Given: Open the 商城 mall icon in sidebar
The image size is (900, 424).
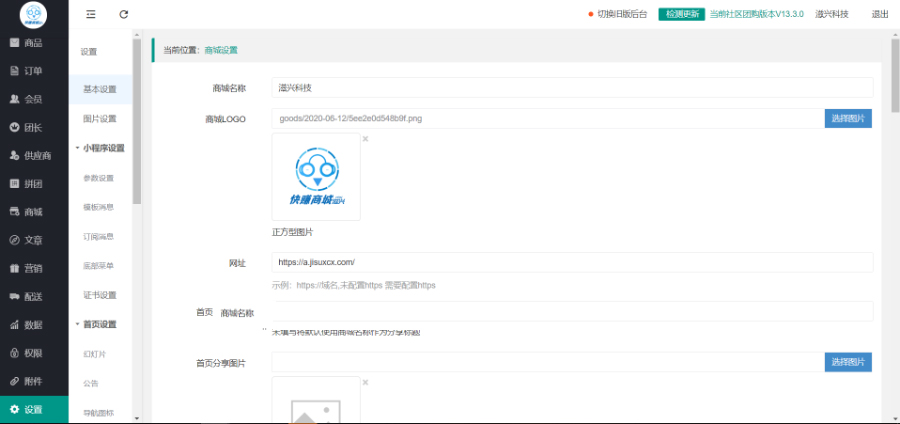Looking at the screenshot, I should [14, 212].
